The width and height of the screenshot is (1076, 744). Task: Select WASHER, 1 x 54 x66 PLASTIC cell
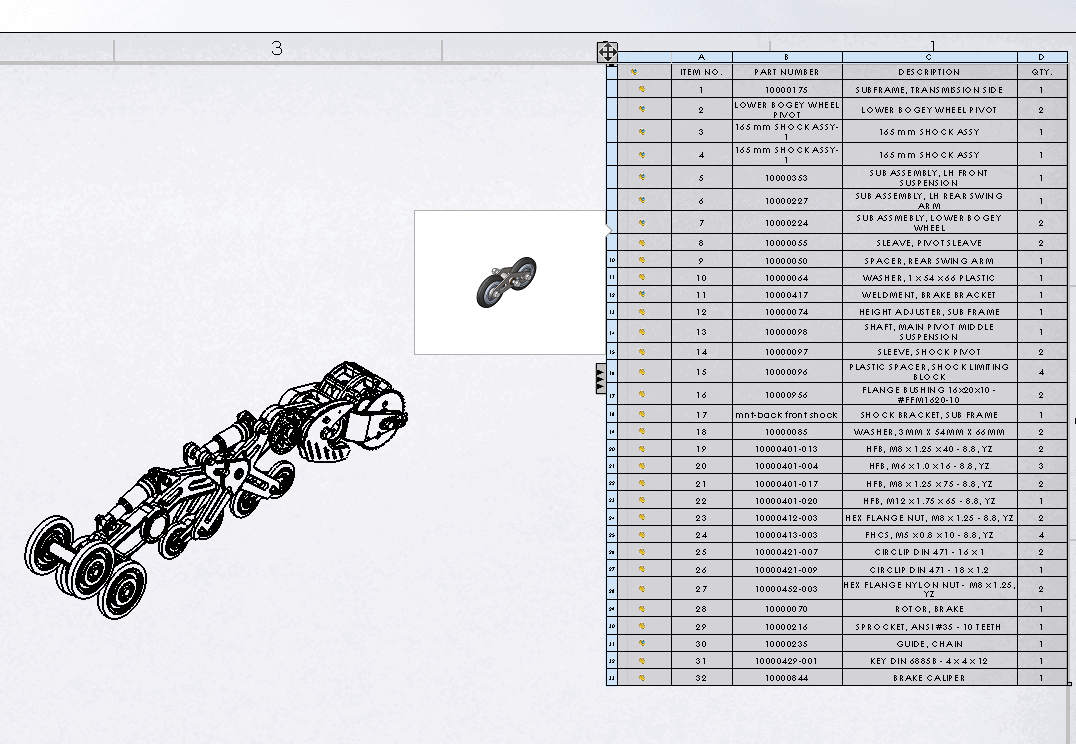[x=930, y=278]
